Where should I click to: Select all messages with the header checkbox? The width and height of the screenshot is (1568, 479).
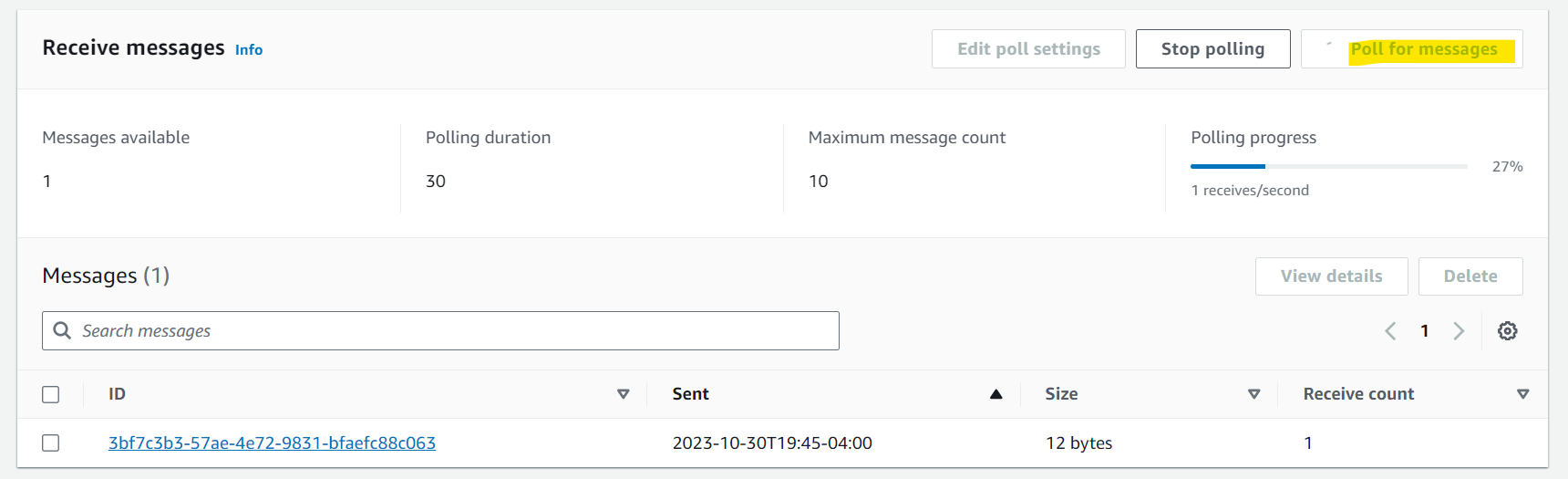pos(51,394)
